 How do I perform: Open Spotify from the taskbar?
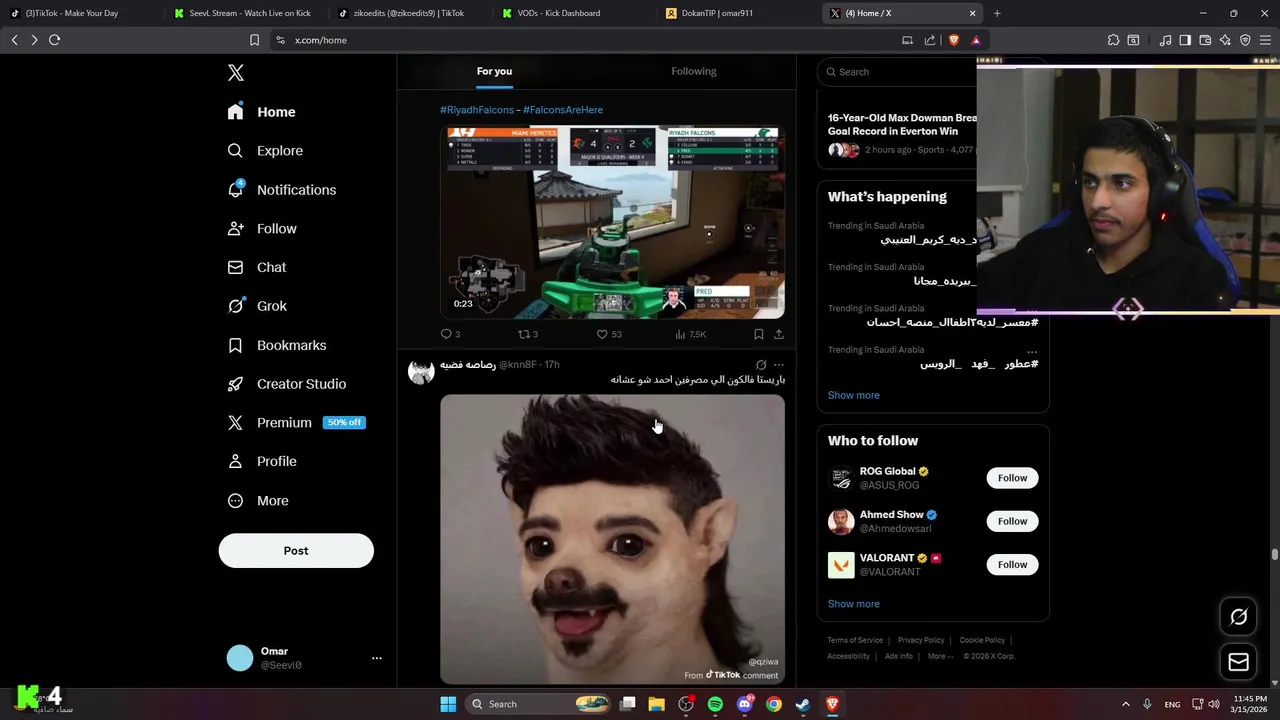tap(715, 704)
